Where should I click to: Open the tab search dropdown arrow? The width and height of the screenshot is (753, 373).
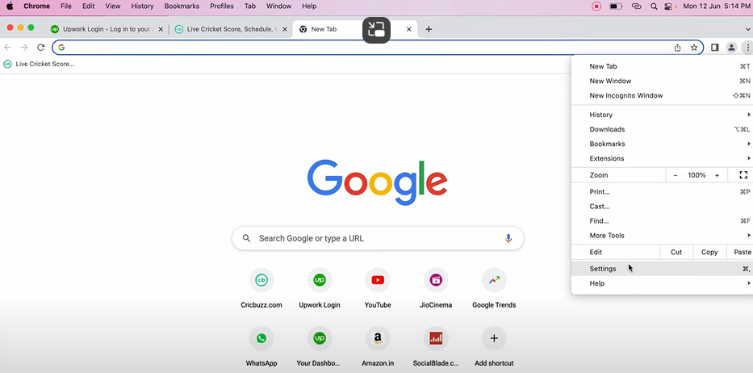click(747, 29)
